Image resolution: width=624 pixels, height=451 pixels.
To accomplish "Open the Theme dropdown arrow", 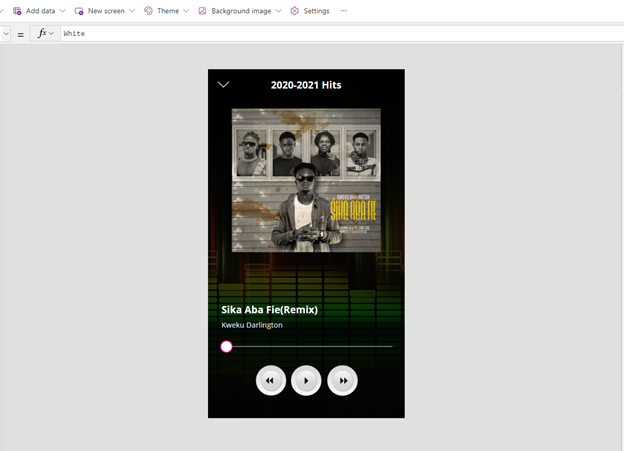I will click(186, 11).
